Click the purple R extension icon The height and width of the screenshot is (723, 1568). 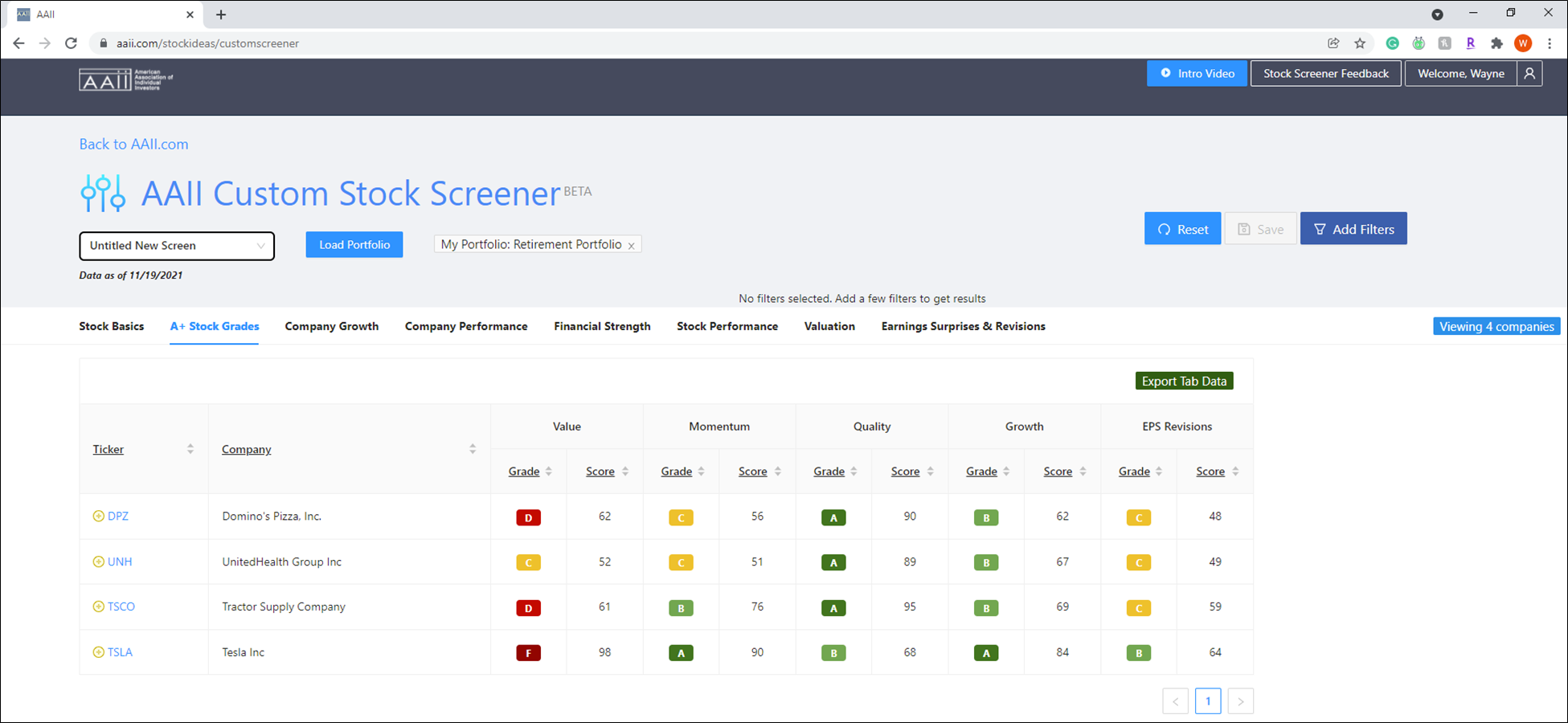tap(1471, 43)
